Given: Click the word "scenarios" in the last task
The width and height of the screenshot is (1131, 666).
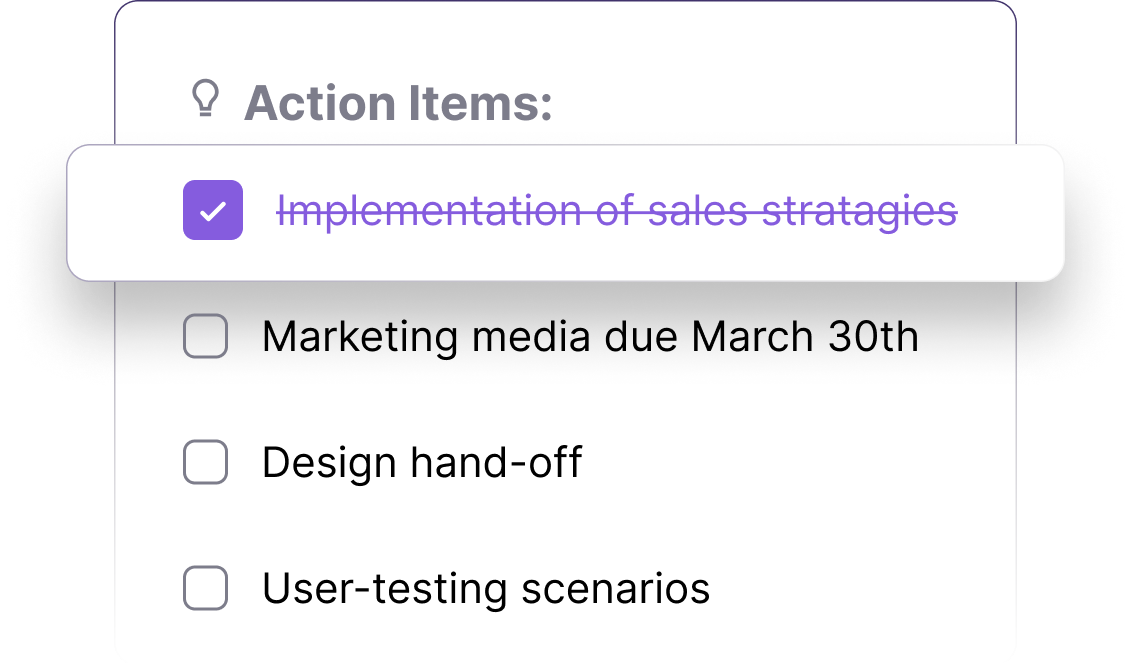Looking at the screenshot, I should (615, 590).
